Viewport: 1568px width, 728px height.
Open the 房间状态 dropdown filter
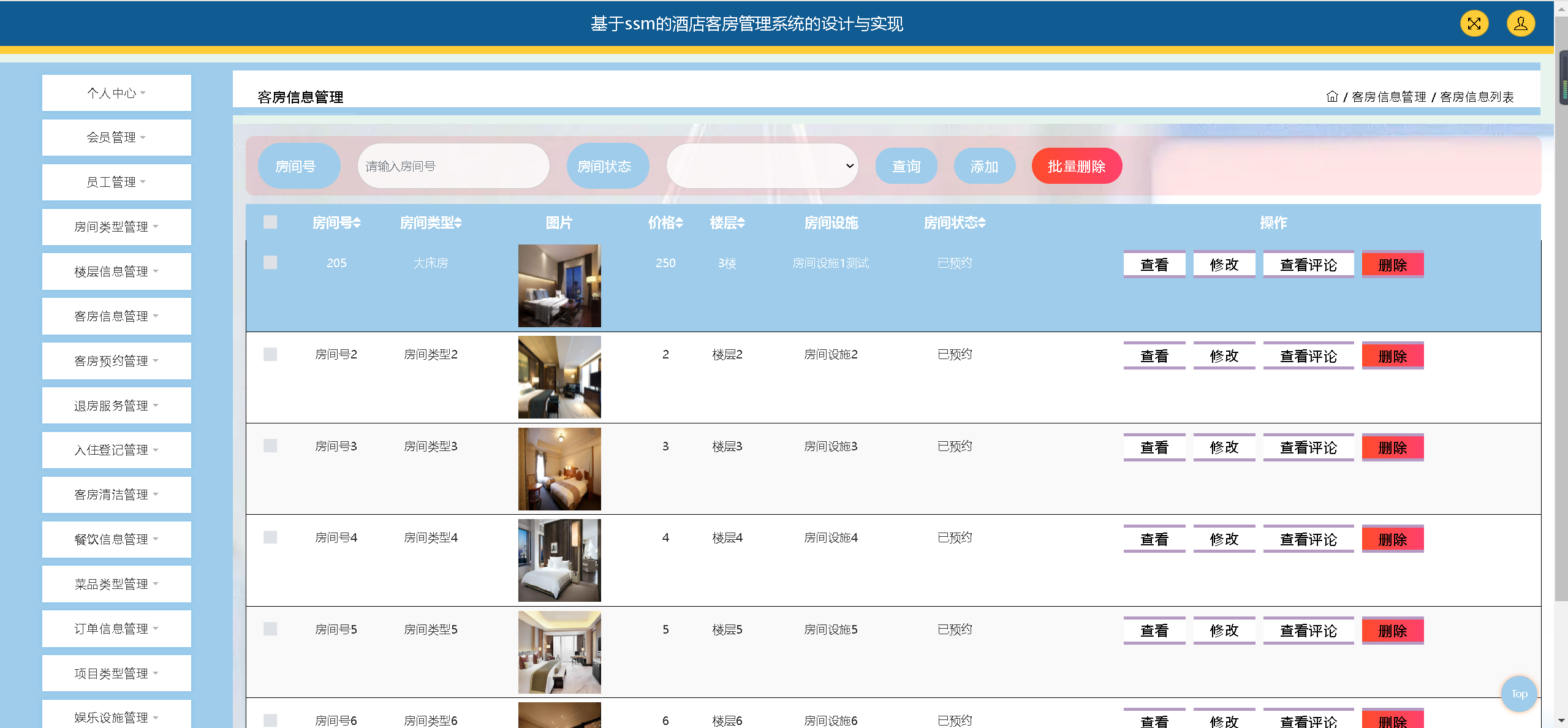(762, 166)
